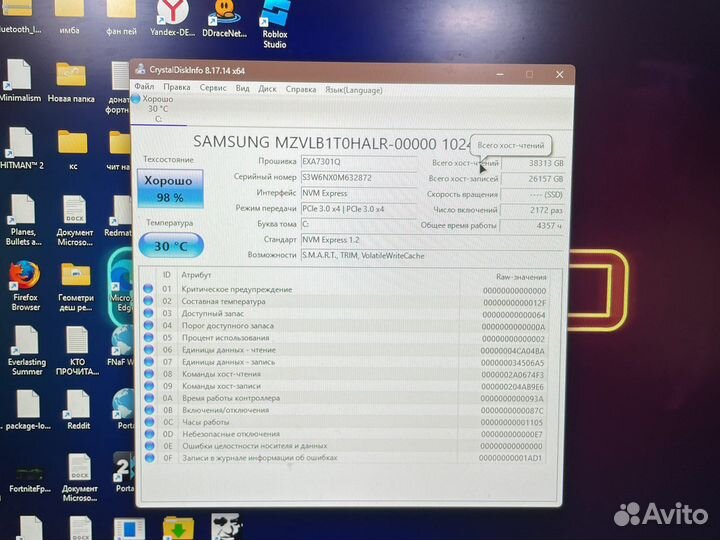Select the Единицы данных - запись row
The width and height of the screenshot is (720, 540).
click(344, 362)
